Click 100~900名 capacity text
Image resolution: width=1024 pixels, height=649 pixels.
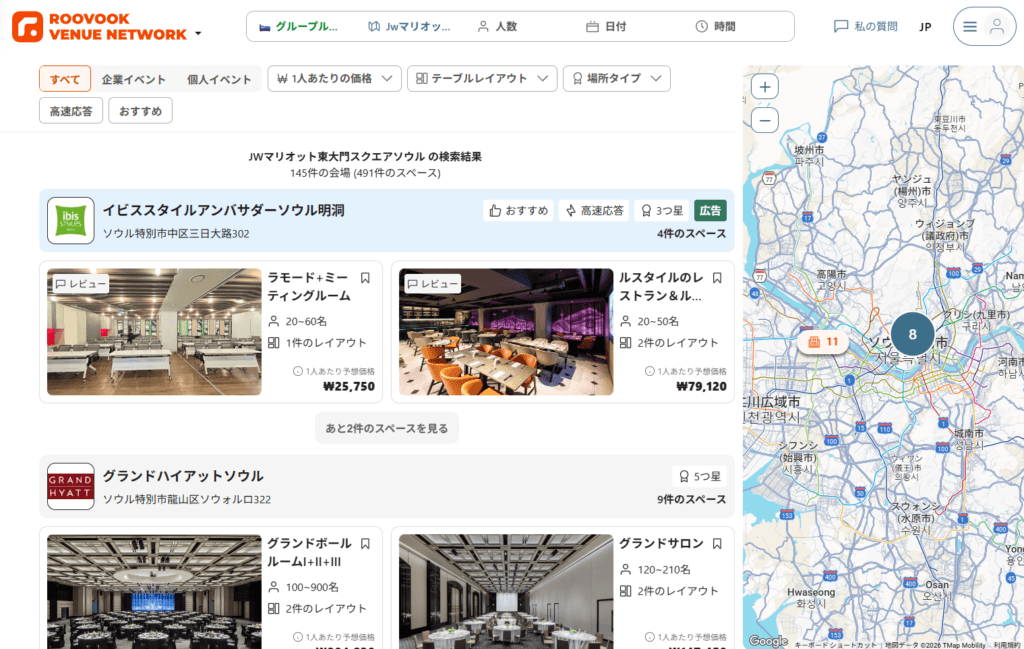312,587
